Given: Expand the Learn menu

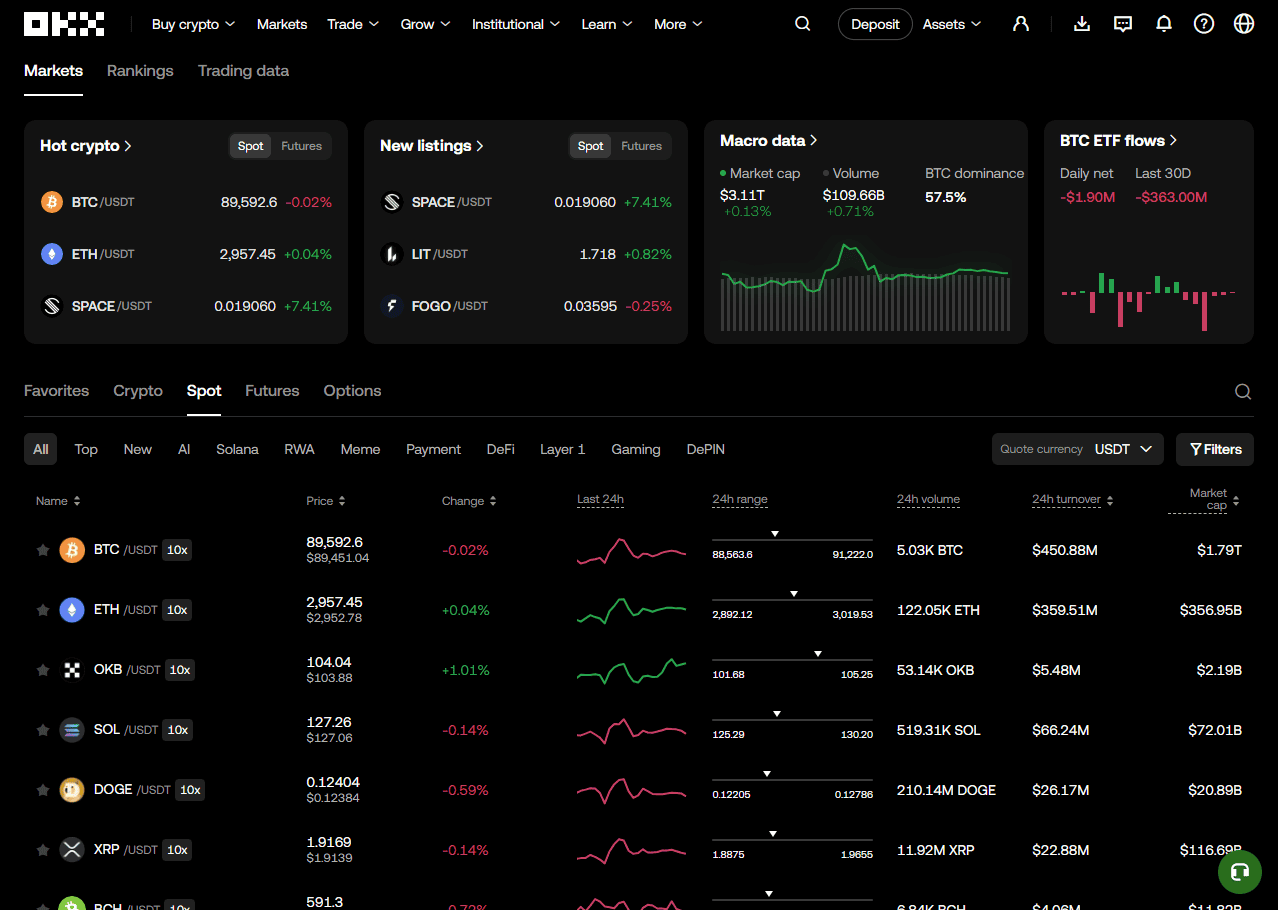Looking at the screenshot, I should pos(607,24).
